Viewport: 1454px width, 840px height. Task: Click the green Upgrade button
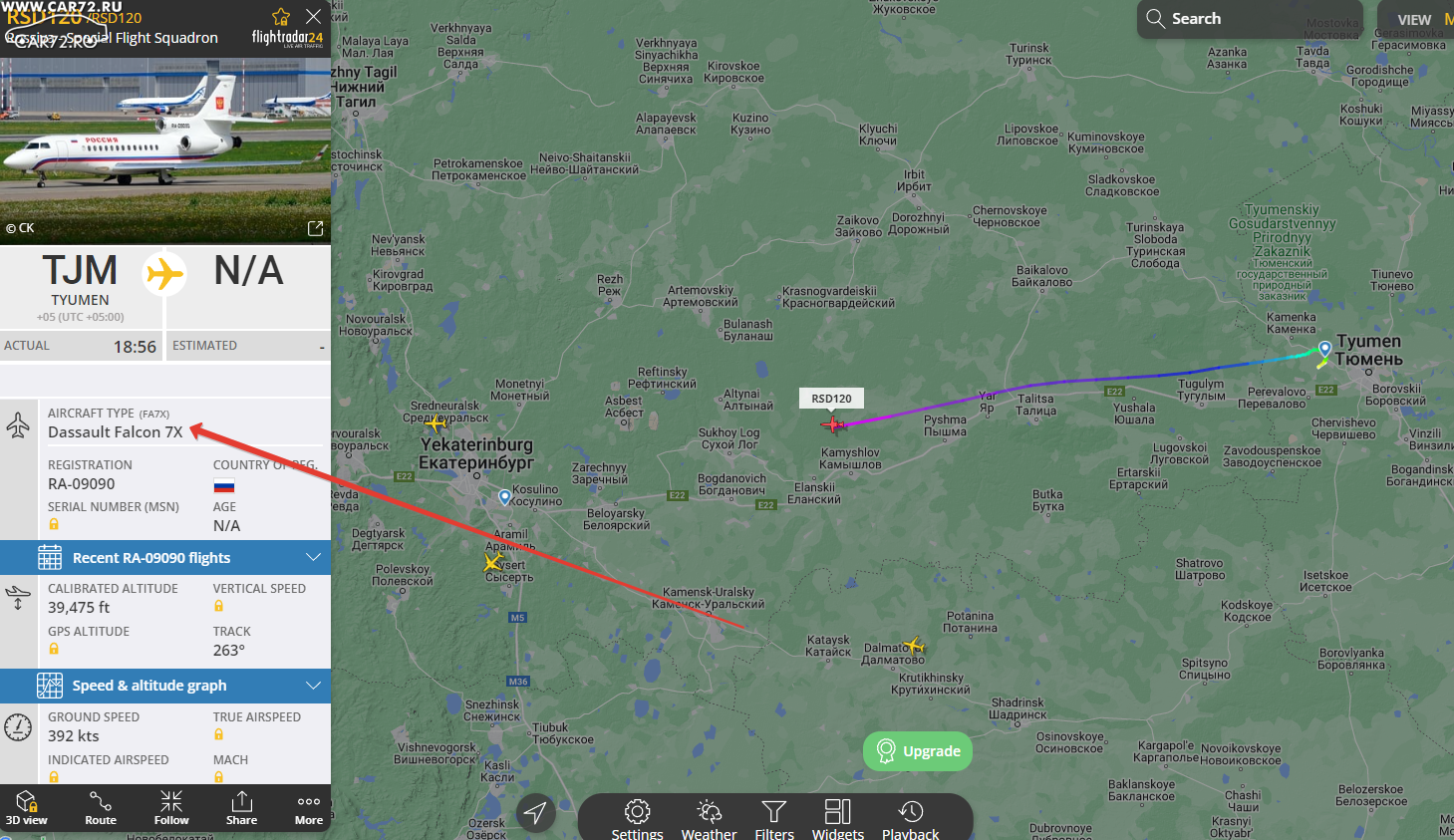tap(918, 751)
